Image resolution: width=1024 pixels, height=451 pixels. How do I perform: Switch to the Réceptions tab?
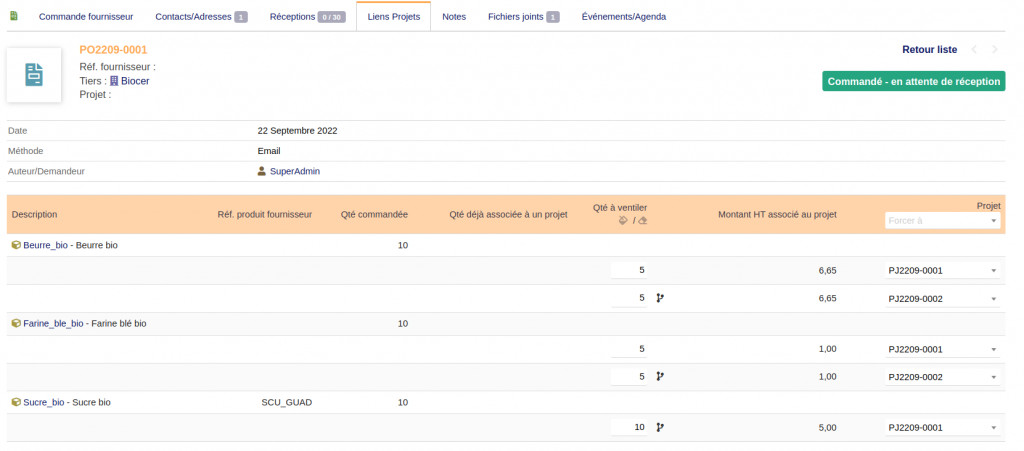tap(307, 17)
